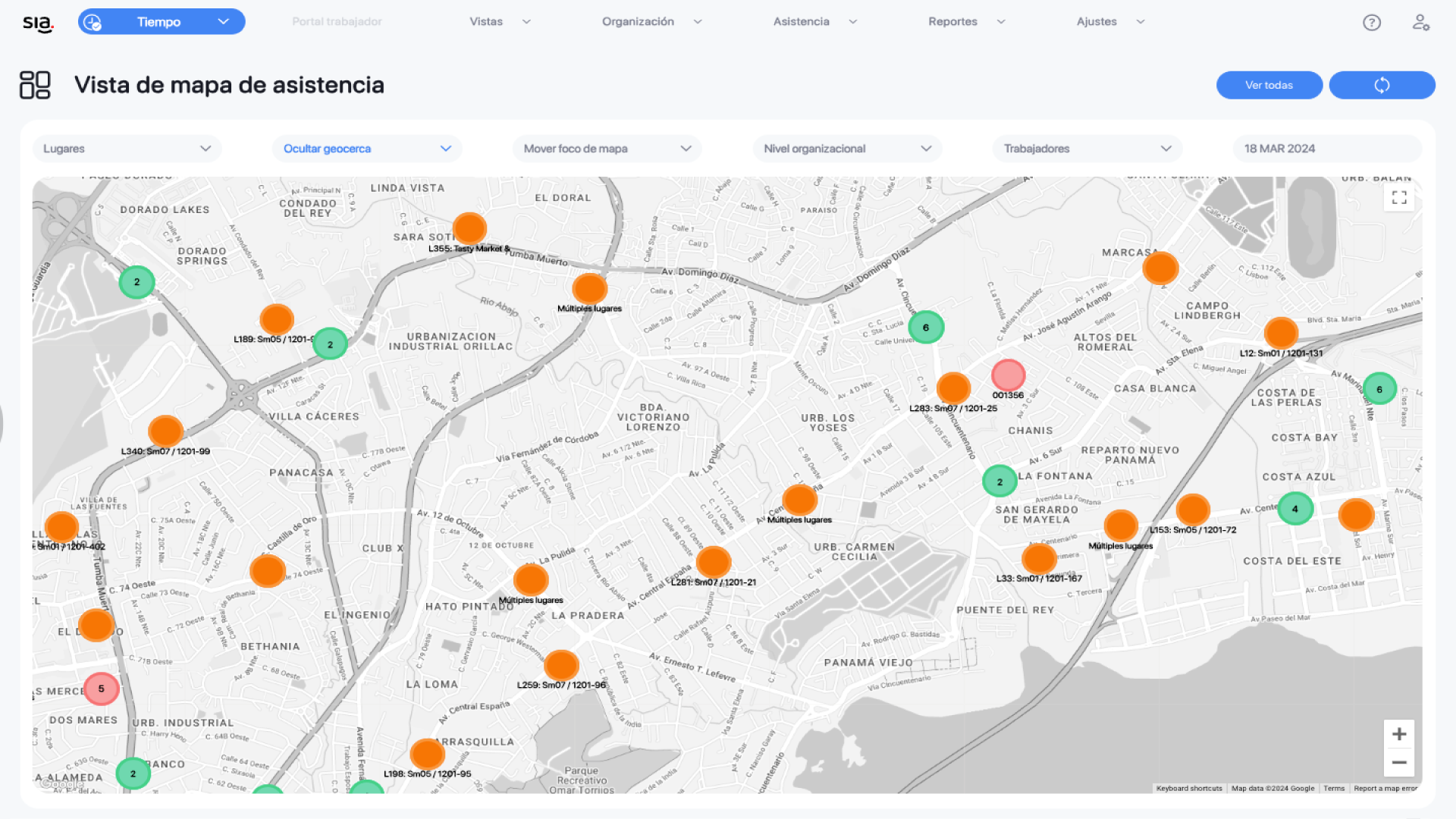Click the refresh map button icon

coord(1382,85)
